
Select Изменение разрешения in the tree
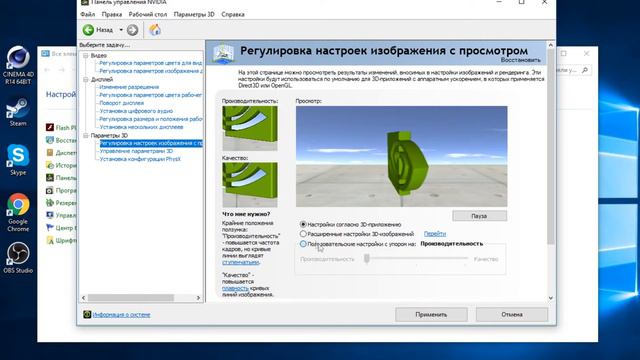pos(129,87)
